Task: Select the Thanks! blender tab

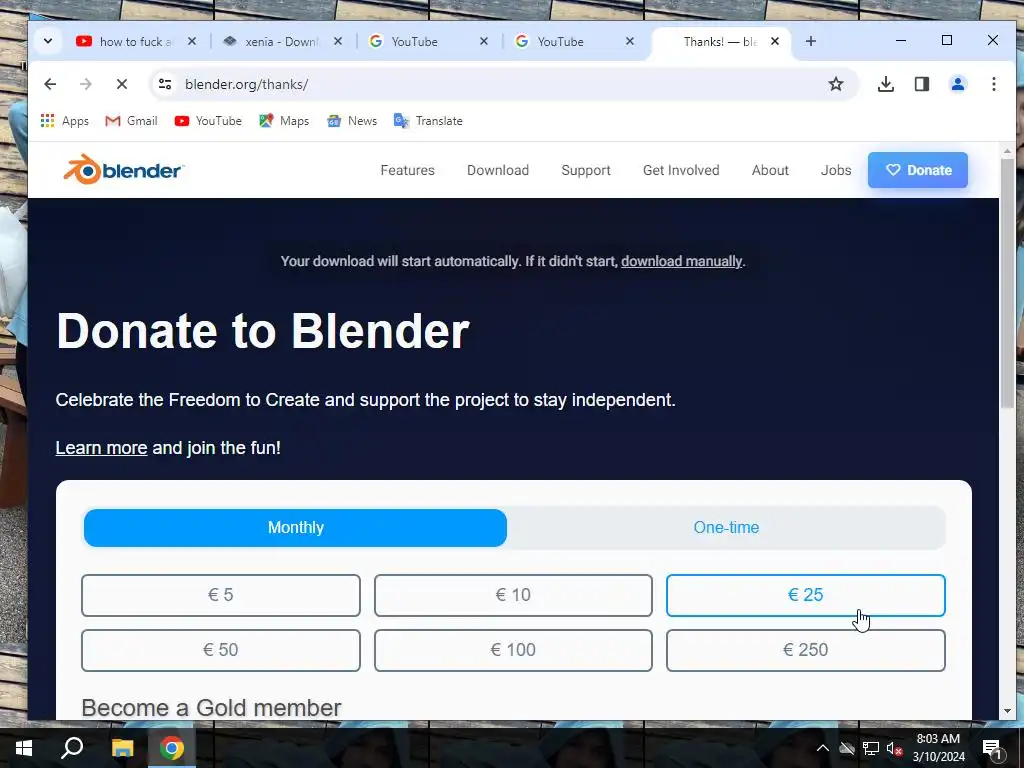Action: (721, 41)
